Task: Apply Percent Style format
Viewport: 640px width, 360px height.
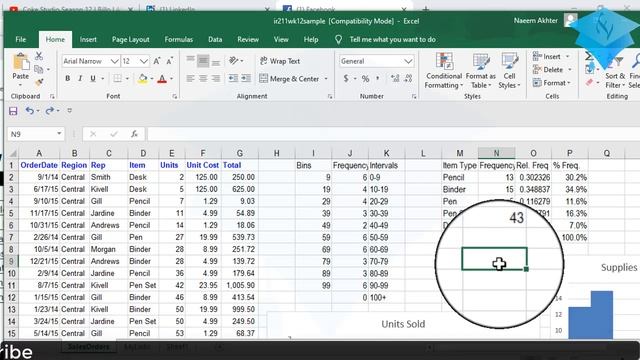Action: [365, 78]
